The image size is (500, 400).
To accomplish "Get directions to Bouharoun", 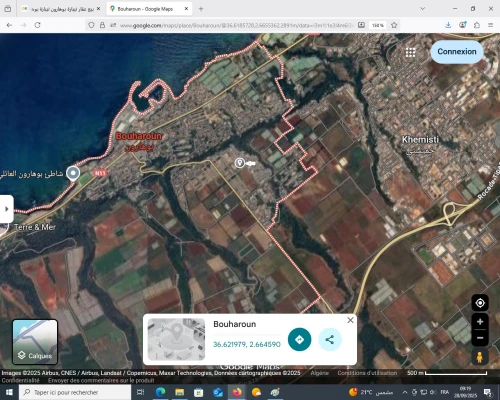I will pos(299,339).
